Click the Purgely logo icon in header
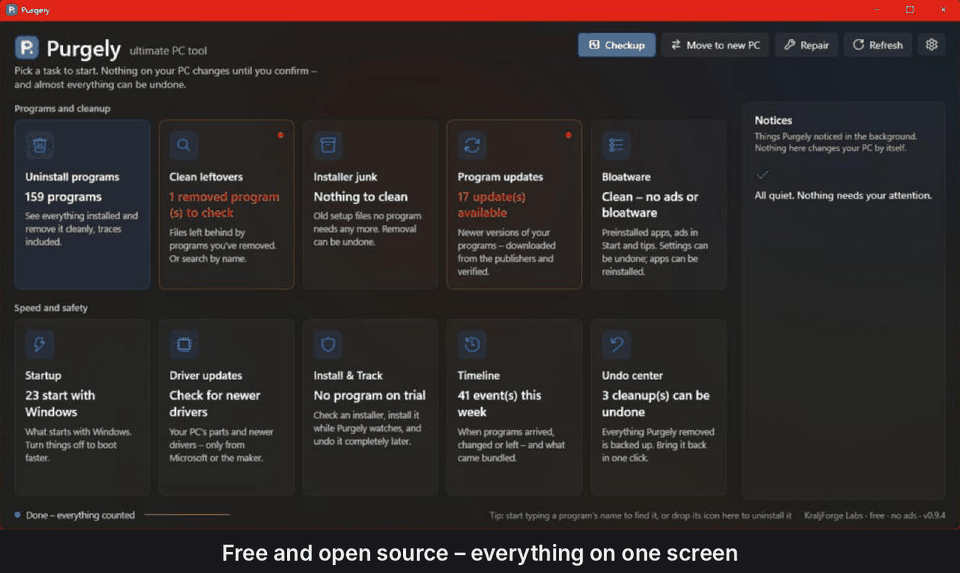Screen dimensions: 960x573 pos(27,48)
